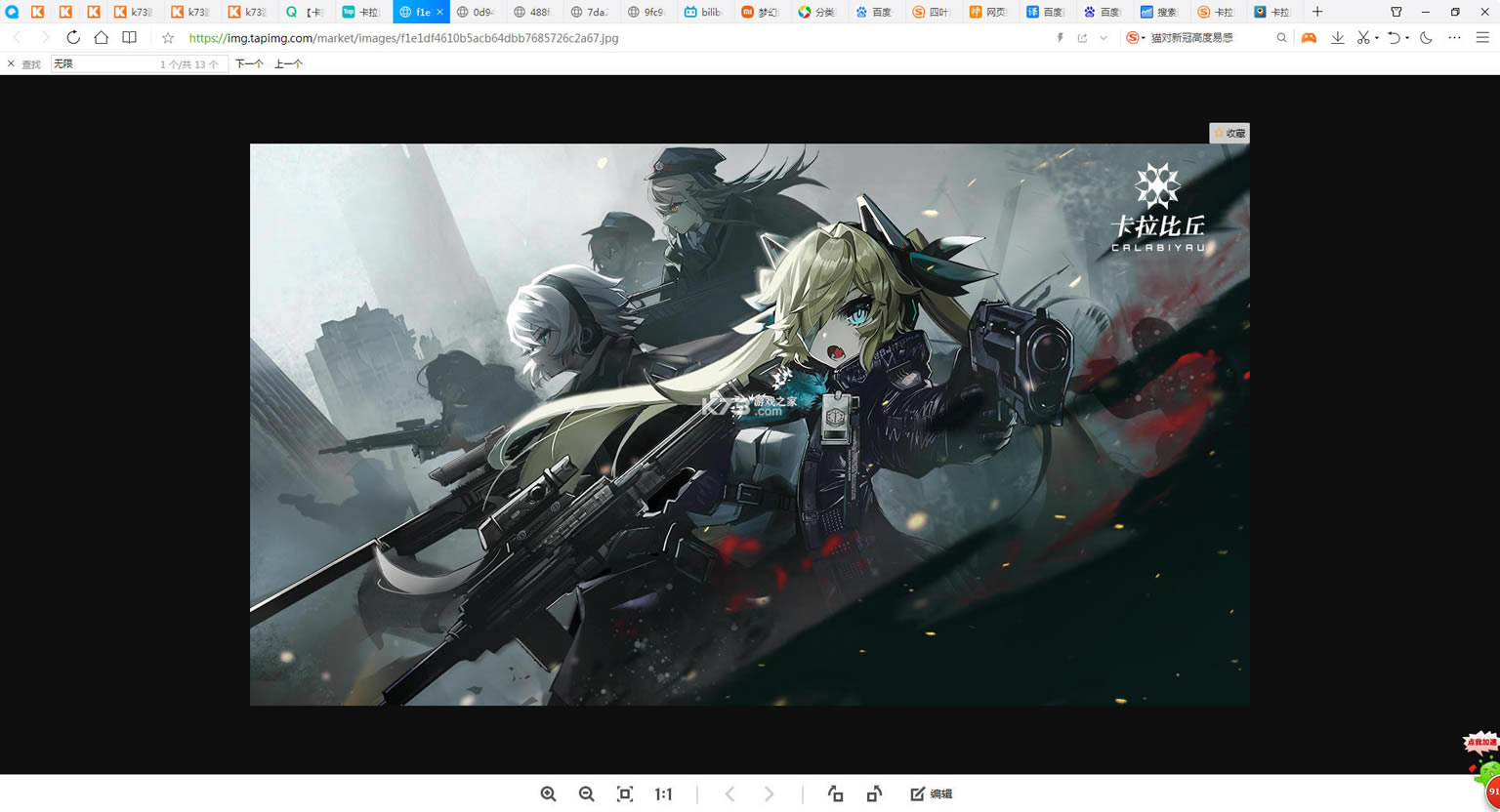
Task: Open the Sogou search engine dropdown
Action: pos(1136,38)
